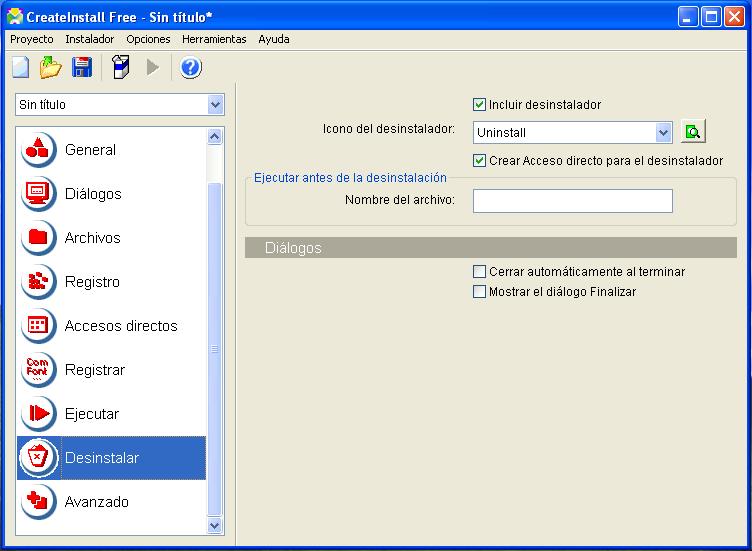This screenshot has width=752, height=551.
Task: Select the Avanzado section label
Action: click(x=96, y=502)
